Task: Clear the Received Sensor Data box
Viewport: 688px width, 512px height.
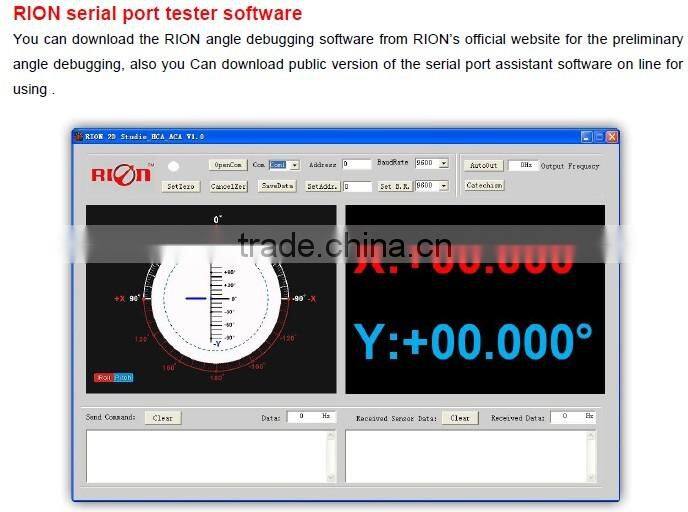Action: [460, 418]
